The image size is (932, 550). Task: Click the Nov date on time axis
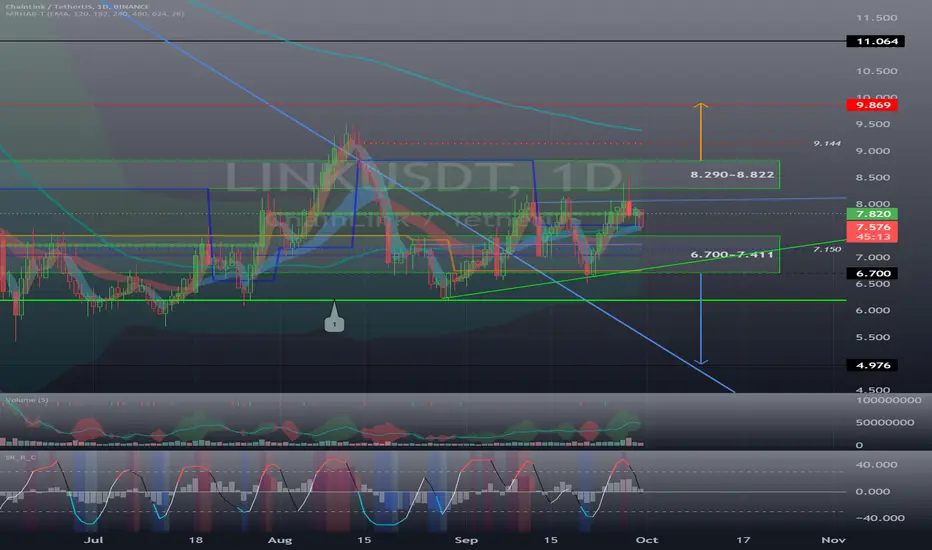[x=833, y=540]
